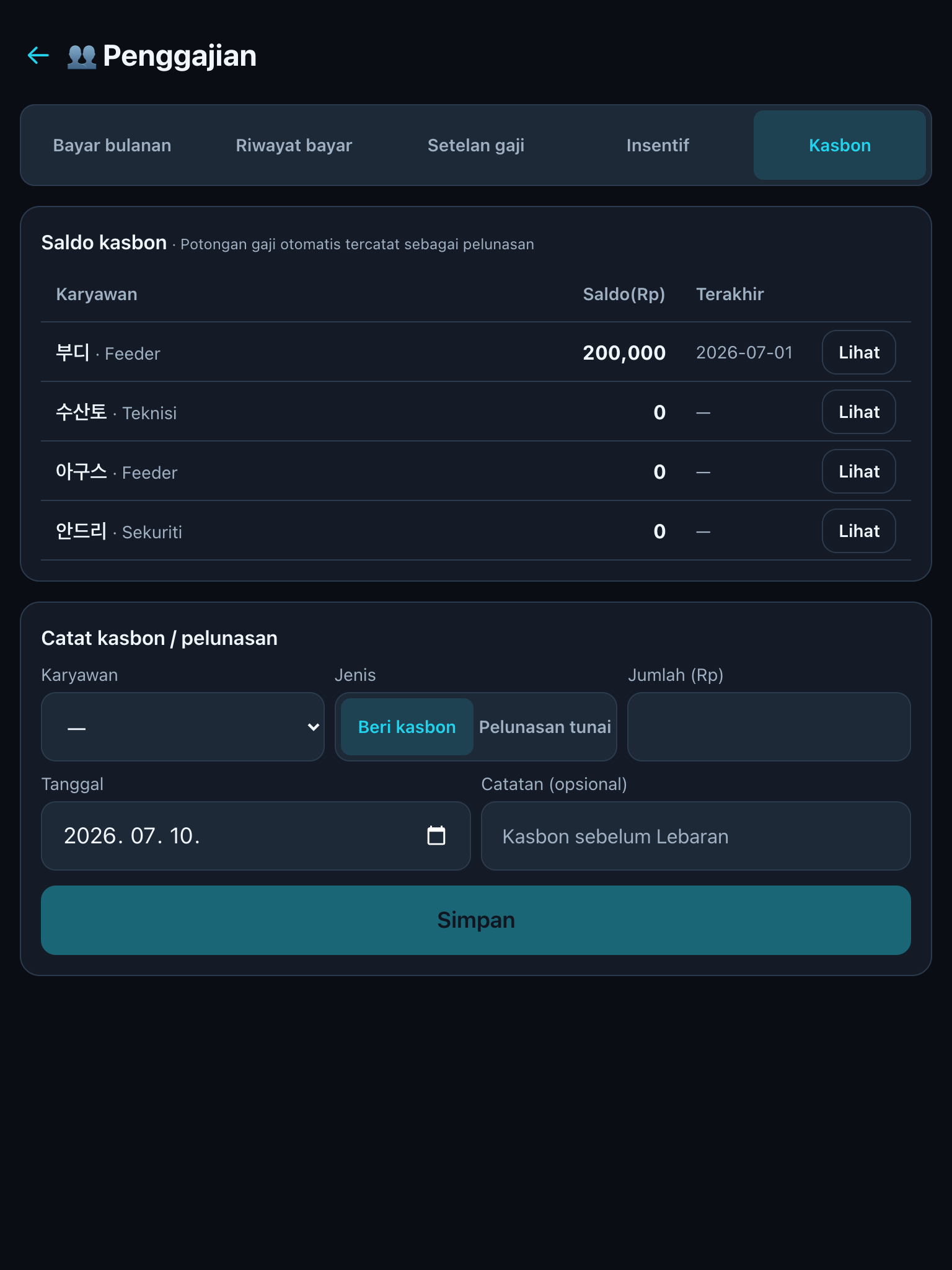The image size is (952, 1270).
Task: Open the Setelan gaji tab
Action: click(476, 145)
